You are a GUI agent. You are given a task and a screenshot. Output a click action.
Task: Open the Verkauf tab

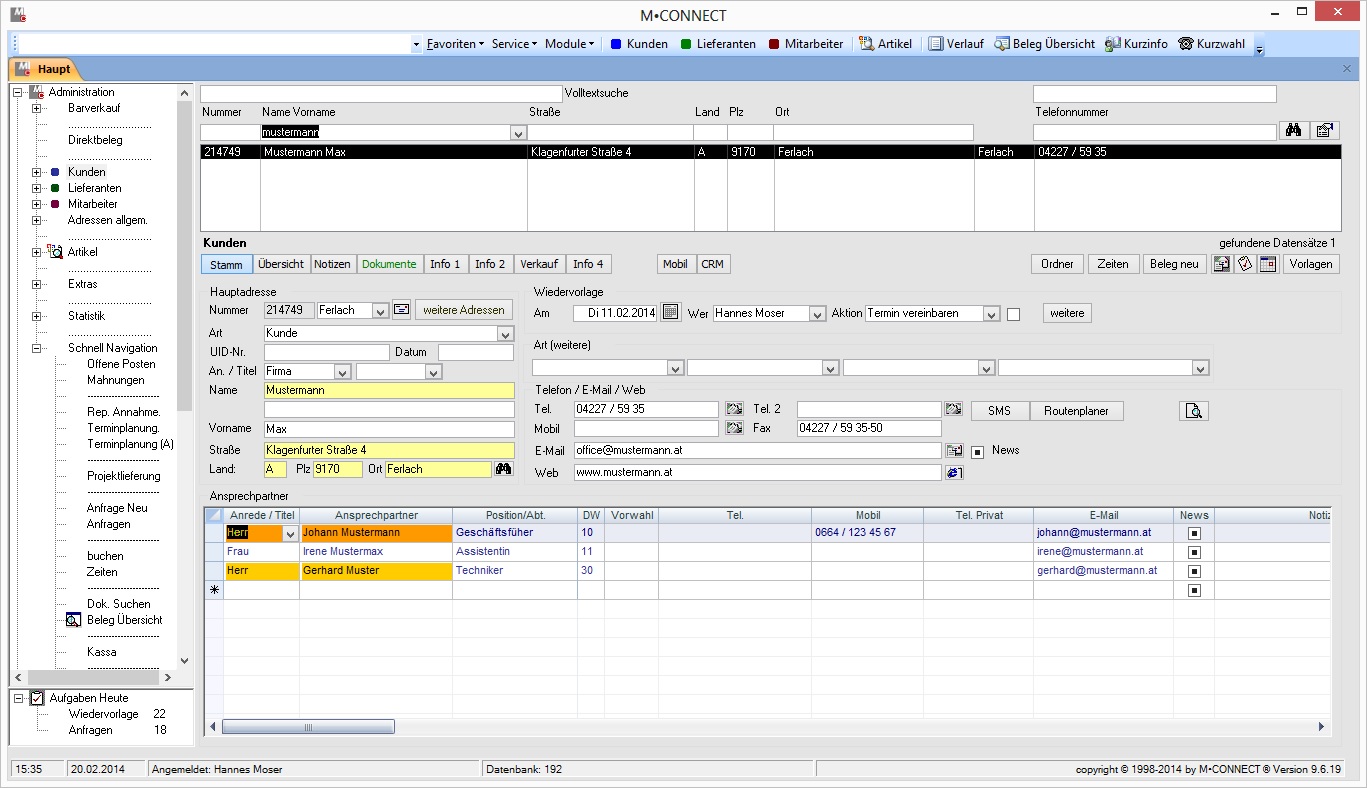point(539,264)
